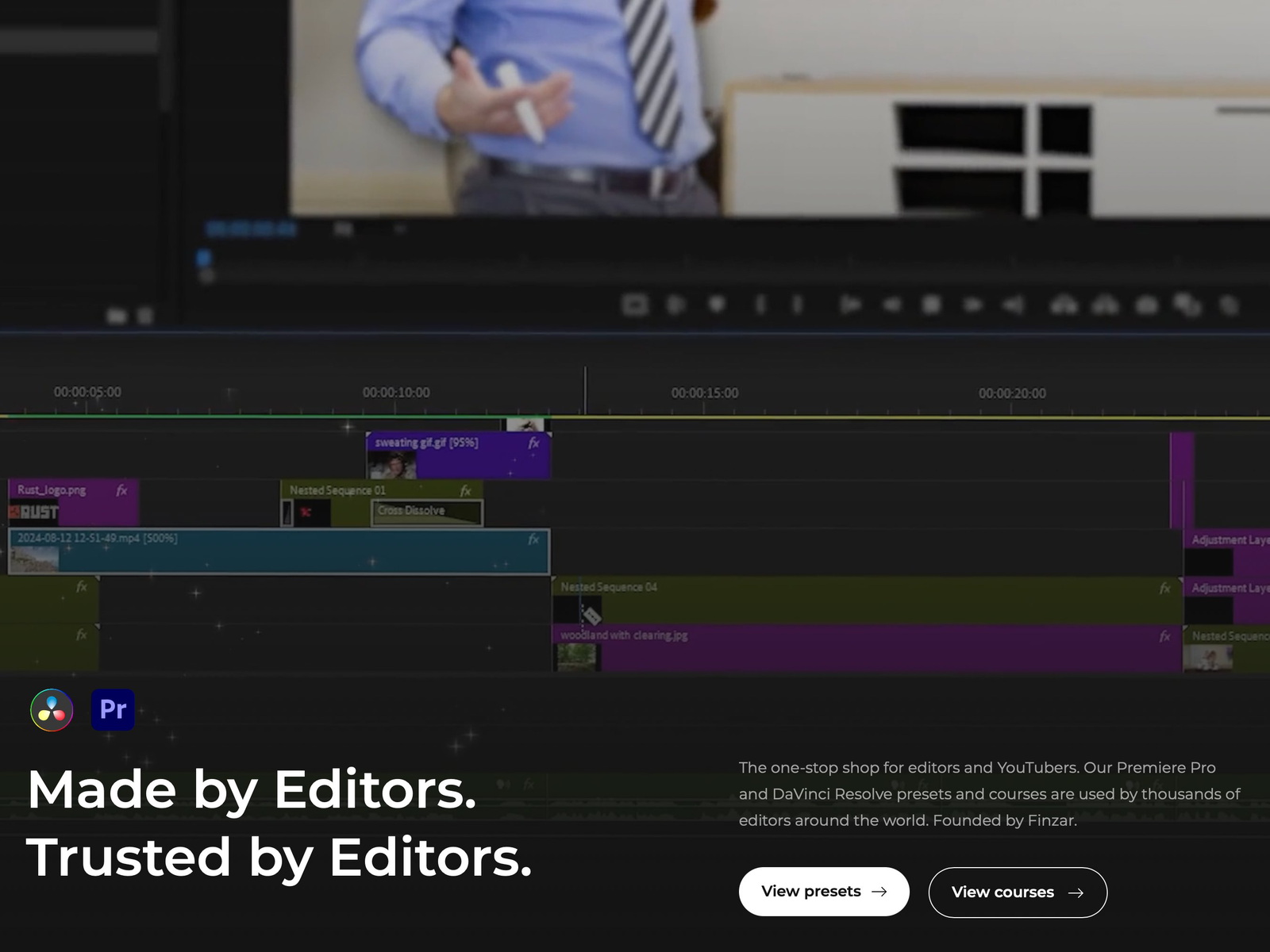Select the woodland with clearing.jpg clip
The image size is (1270, 952).
(867, 648)
